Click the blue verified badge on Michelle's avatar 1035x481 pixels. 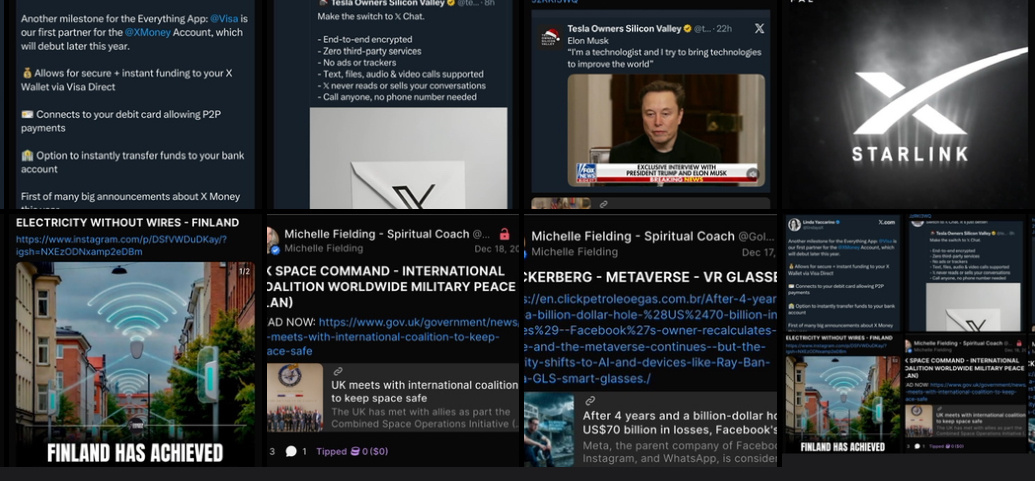[275, 250]
